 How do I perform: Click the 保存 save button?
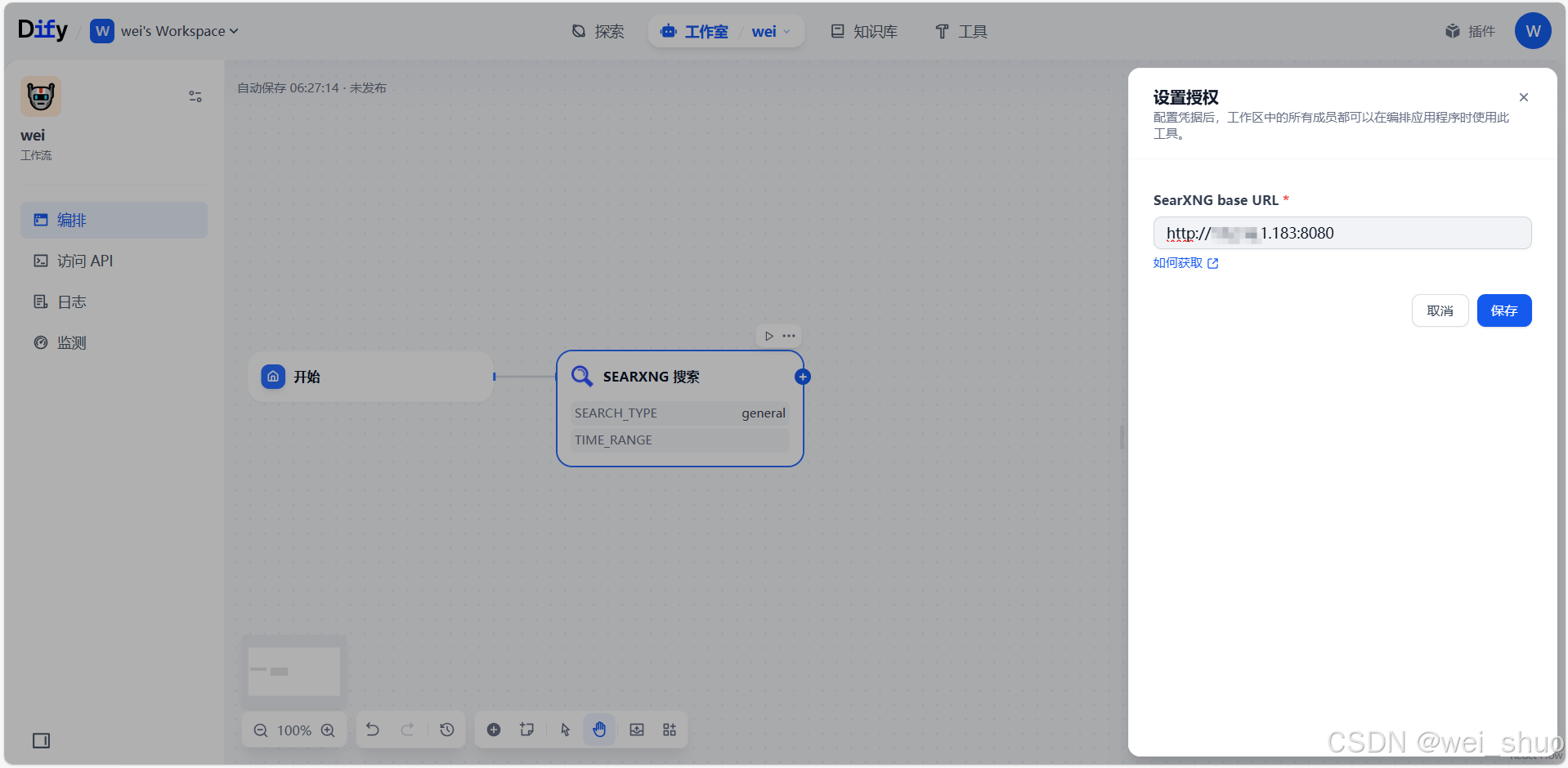(1504, 310)
